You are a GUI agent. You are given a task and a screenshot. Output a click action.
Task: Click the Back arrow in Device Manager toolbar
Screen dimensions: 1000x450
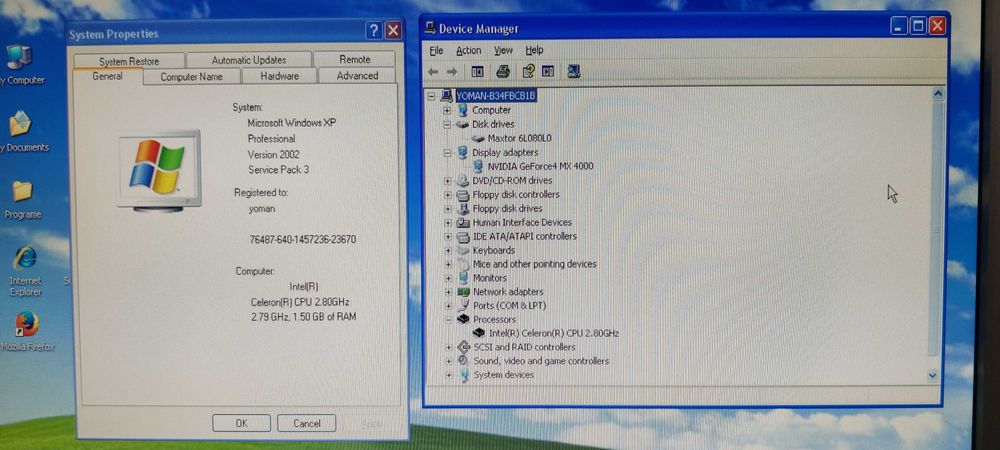pos(434,72)
